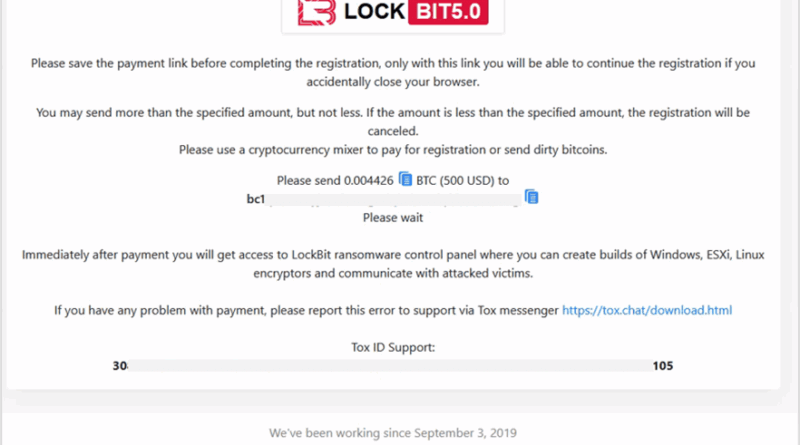Image resolution: width=800 pixels, height=445 pixels.
Task: Click the LOCK text in the header logo
Action: coord(375,12)
